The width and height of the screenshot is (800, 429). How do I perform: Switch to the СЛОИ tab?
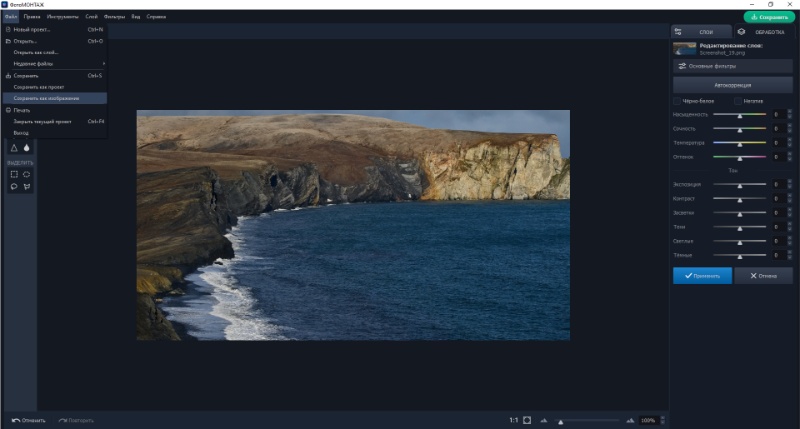tap(702, 32)
